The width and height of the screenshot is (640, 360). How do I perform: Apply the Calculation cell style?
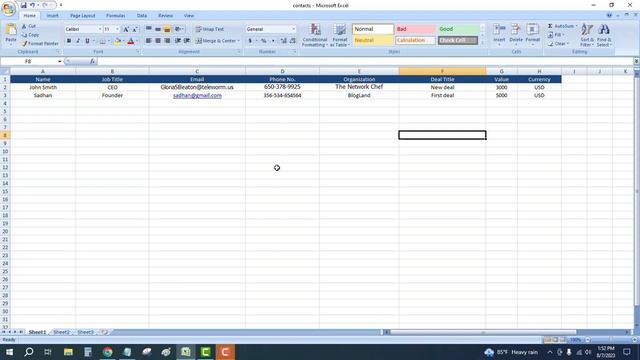tap(415, 40)
